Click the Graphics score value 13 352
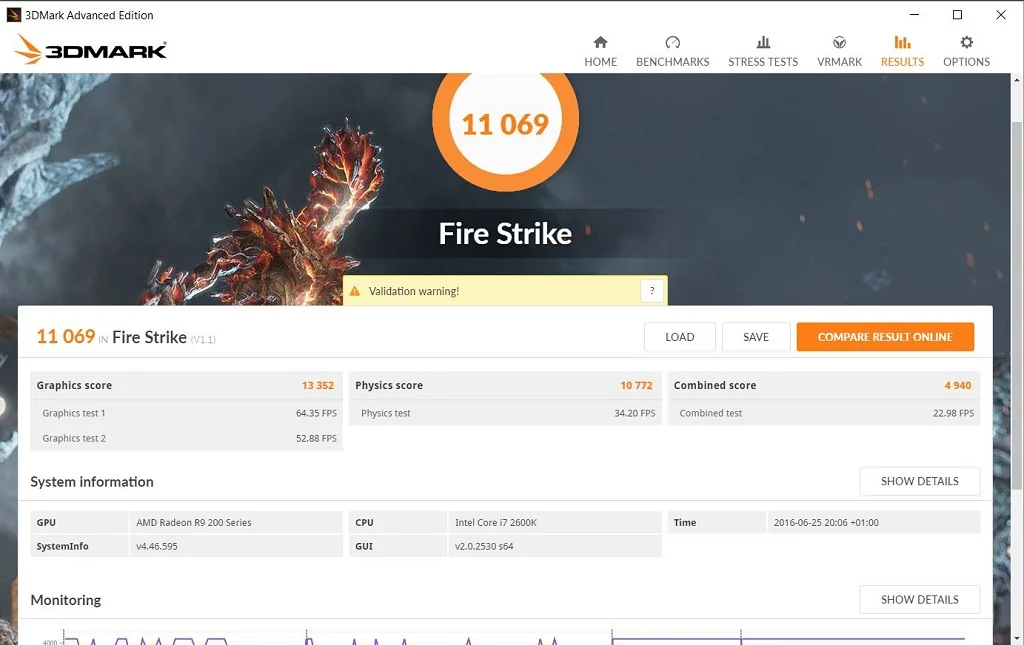The height and width of the screenshot is (645, 1024). point(317,385)
